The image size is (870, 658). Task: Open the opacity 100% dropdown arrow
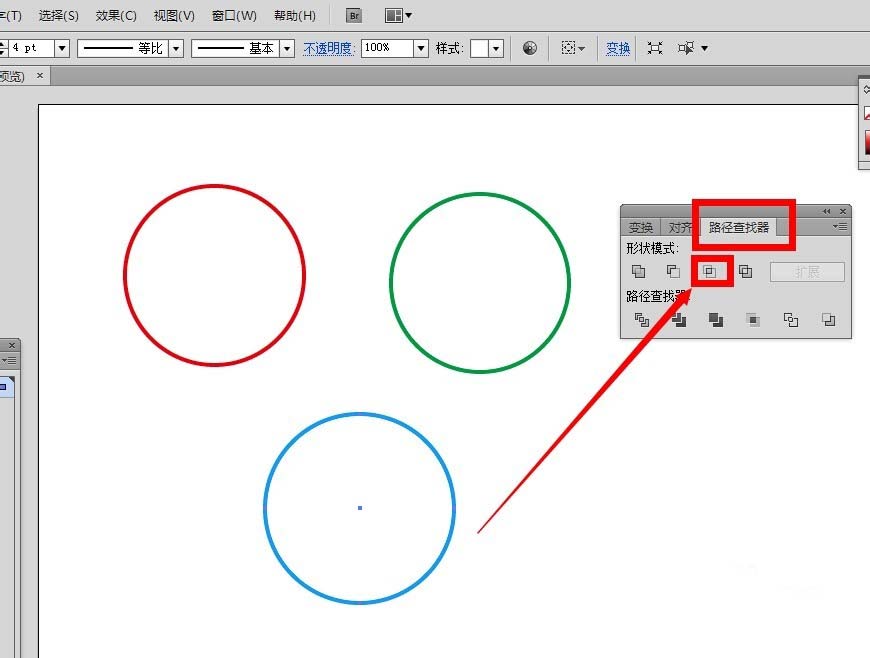(x=421, y=48)
